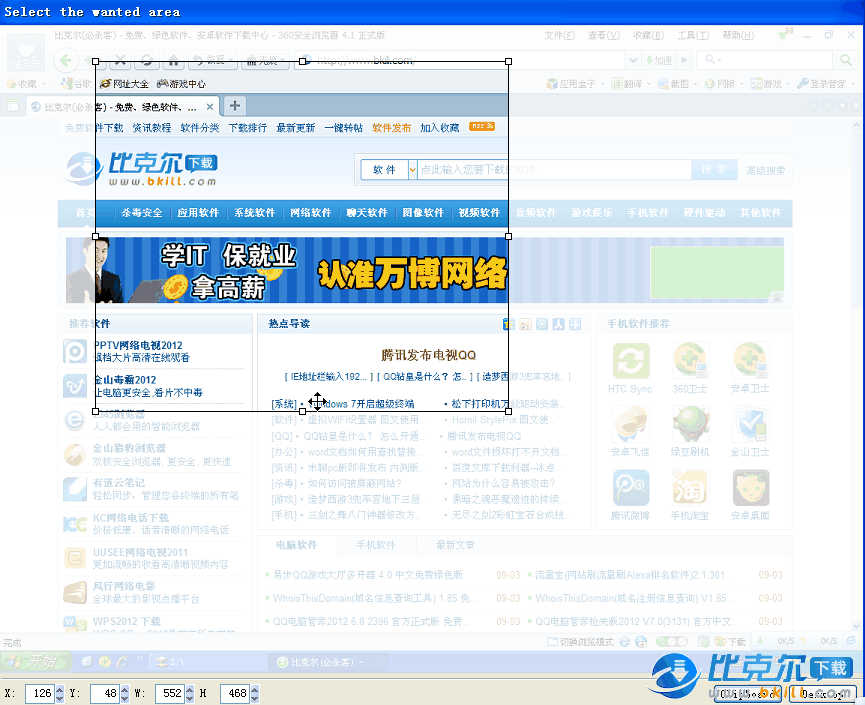Image resolution: width=865 pixels, height=705 pixels.
Task: Select the 手机淘宝 app icon
Action: coord(690,488)
